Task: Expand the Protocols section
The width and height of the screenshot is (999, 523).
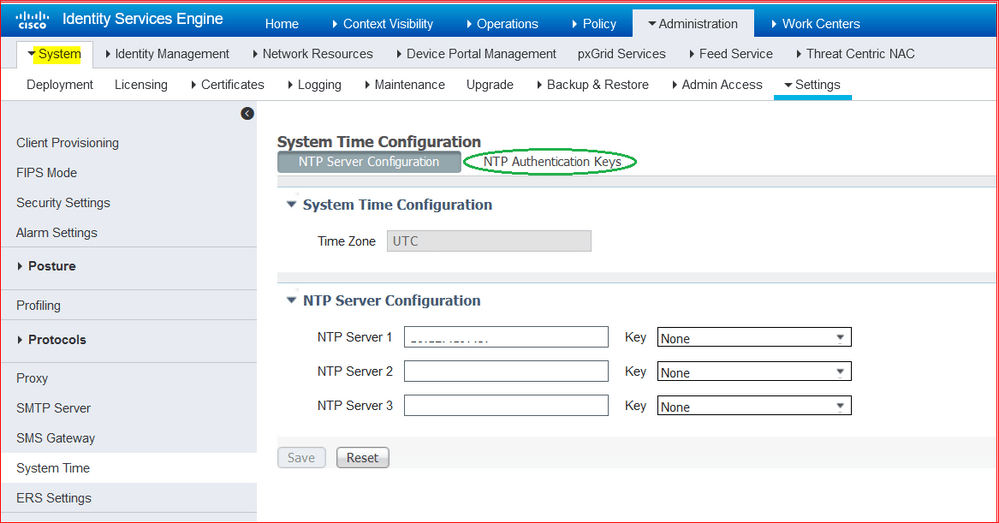Action: click(52, 340)
